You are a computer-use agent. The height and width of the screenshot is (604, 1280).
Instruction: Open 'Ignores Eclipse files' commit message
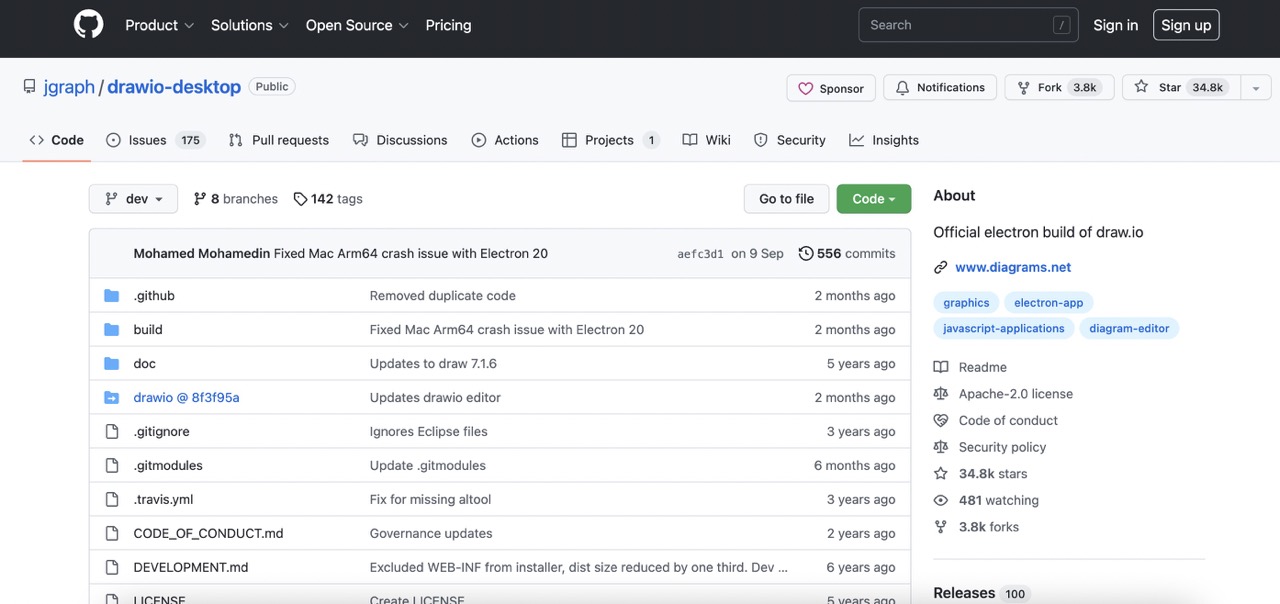pos(429,432)
